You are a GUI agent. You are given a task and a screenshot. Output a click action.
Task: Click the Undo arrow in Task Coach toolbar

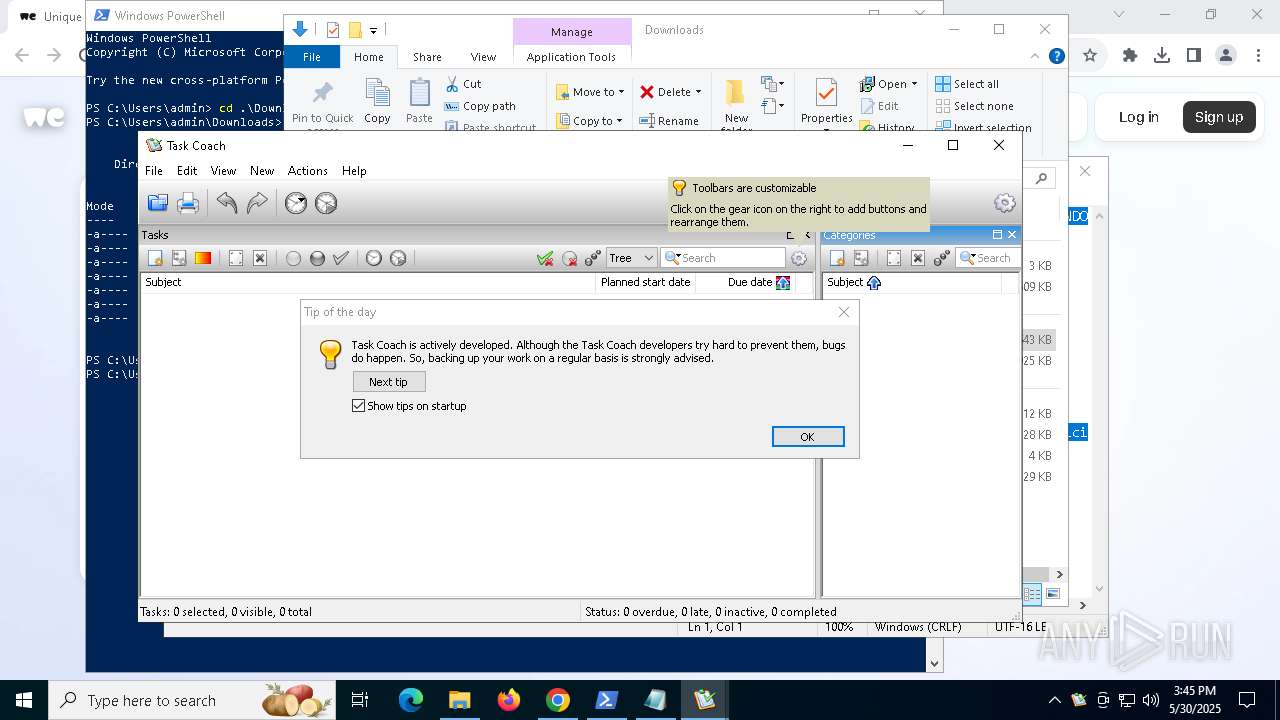[227, 204]
